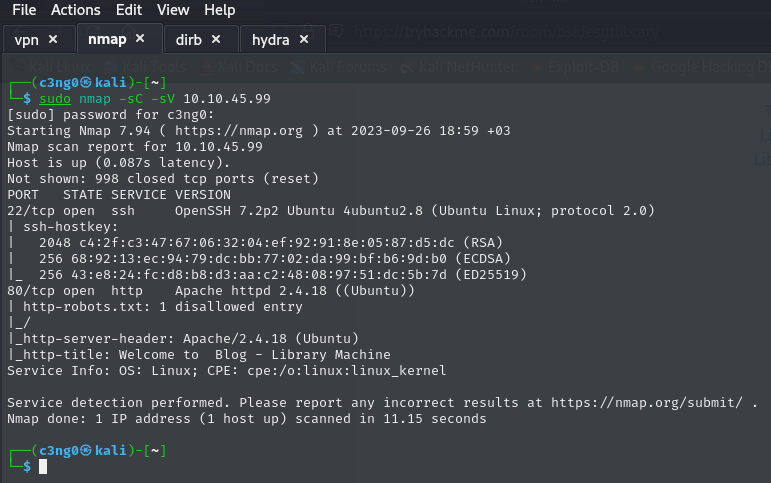The height and width of the screenshot is (483, 771).
Task: Select the active nmap tab
Action: (x=106, y=39)
